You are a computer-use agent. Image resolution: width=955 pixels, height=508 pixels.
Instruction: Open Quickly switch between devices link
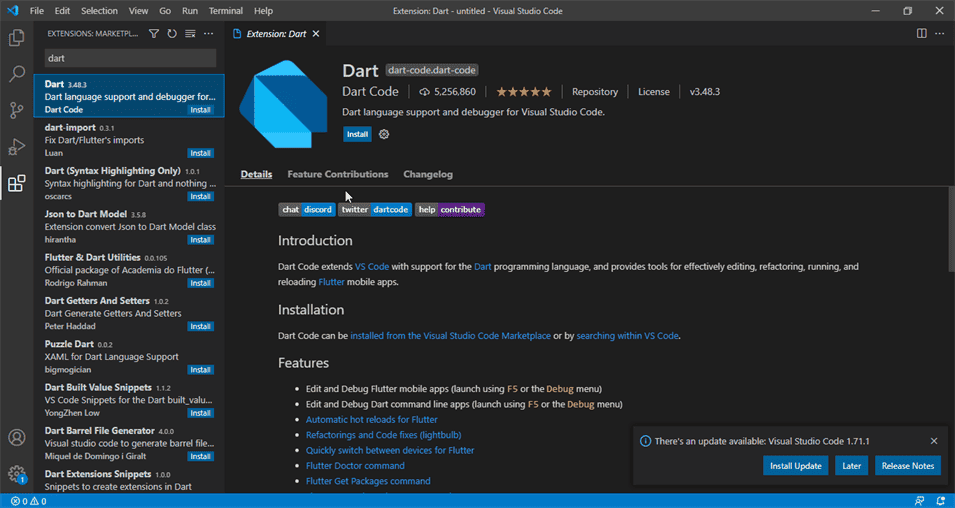click(x=390, y=451)
